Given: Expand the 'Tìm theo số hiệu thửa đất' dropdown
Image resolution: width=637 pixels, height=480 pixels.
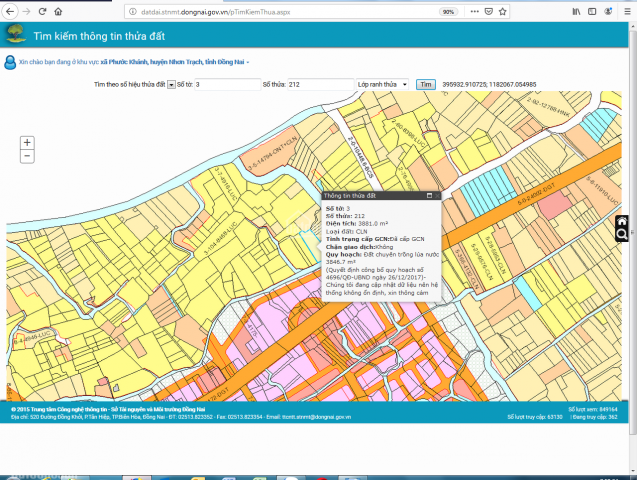Looking at the screenshot, I should point(171,85).
